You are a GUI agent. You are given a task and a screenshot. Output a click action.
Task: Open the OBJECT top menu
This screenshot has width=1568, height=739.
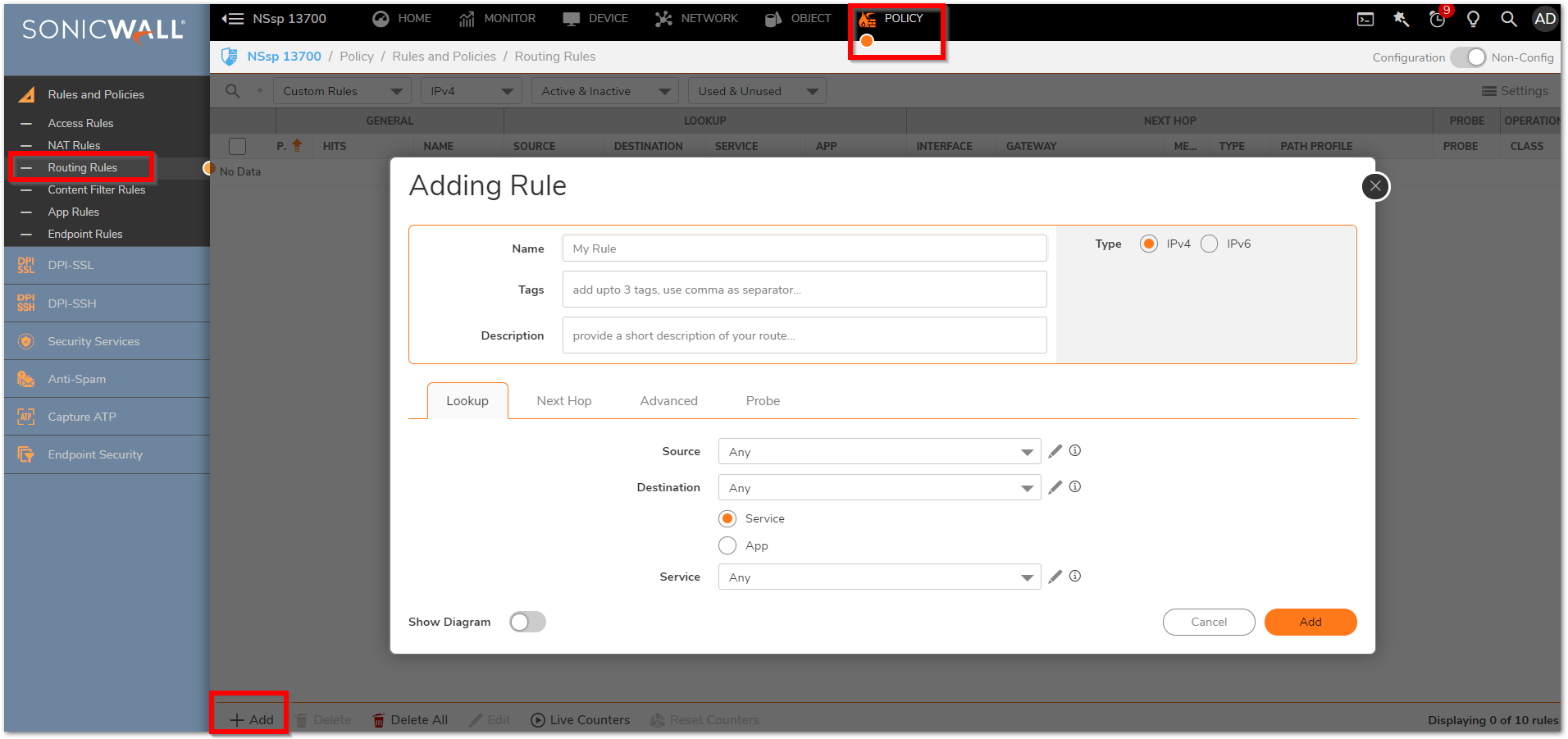(799, 18)
